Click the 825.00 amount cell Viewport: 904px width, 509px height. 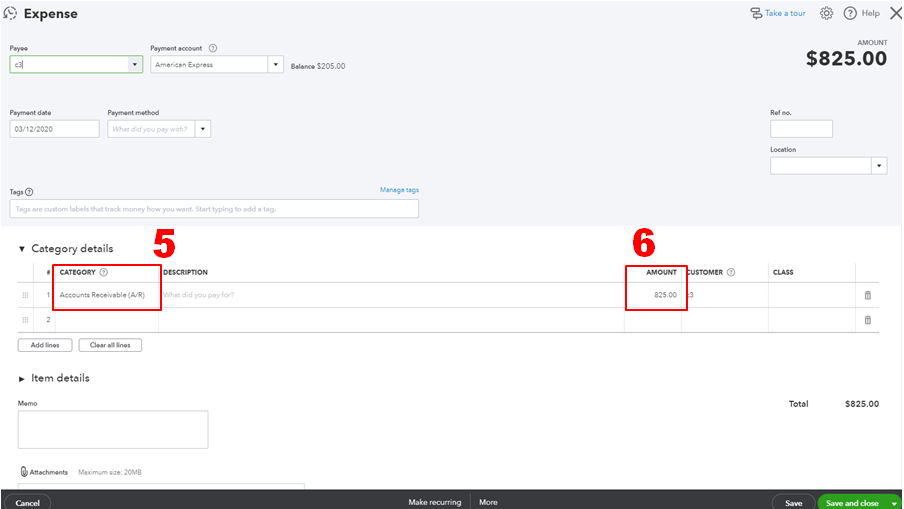pos(653,295)
